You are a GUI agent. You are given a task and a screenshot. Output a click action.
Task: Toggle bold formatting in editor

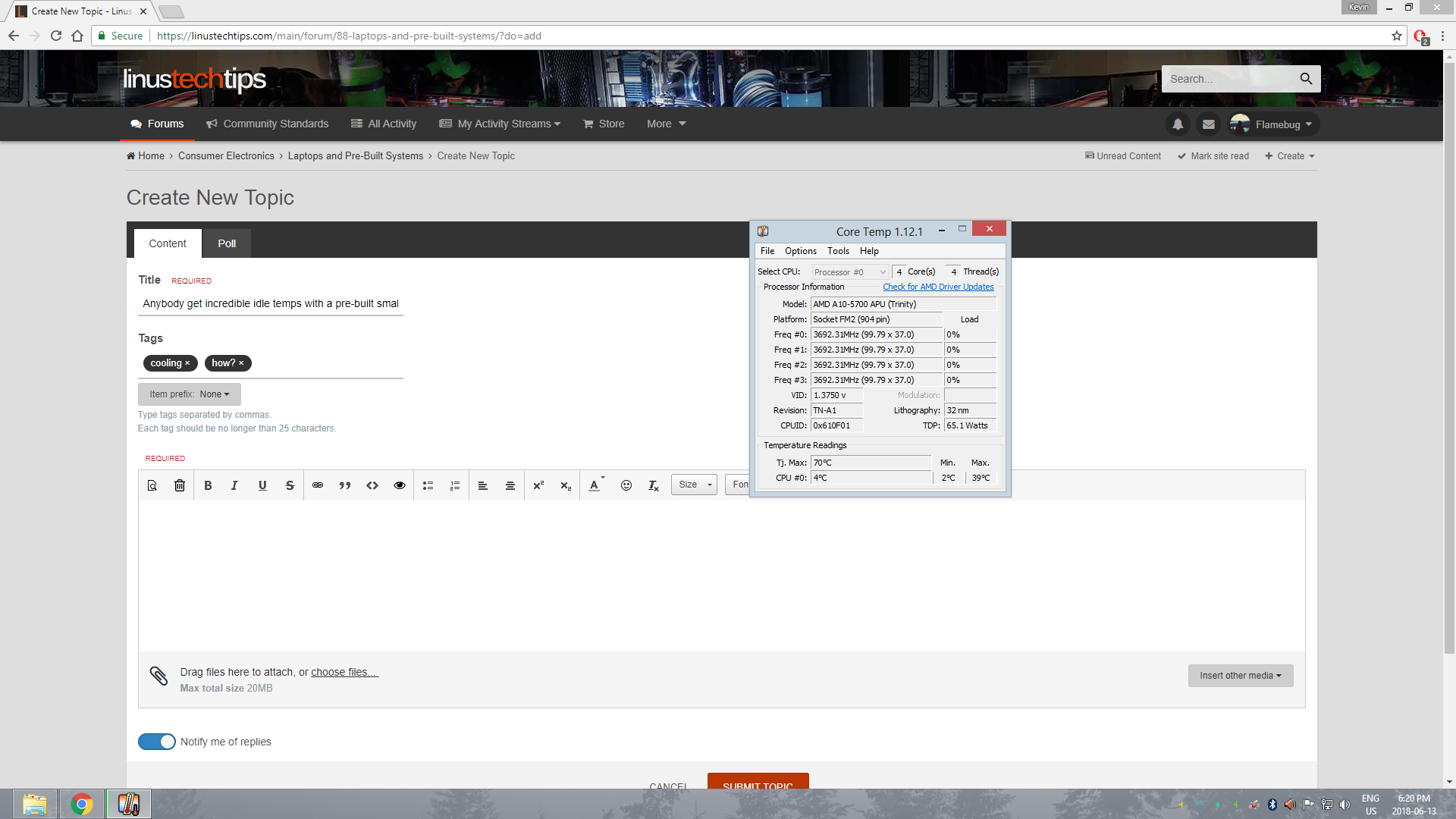(x=208, y=485)
